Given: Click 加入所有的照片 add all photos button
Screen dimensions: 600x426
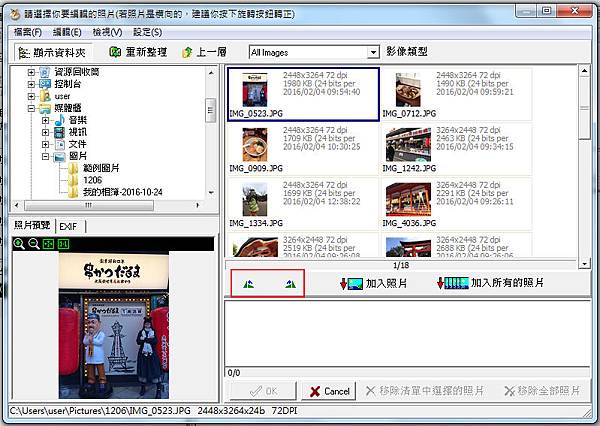Looking at the screenshot, I should click(491, 283).
